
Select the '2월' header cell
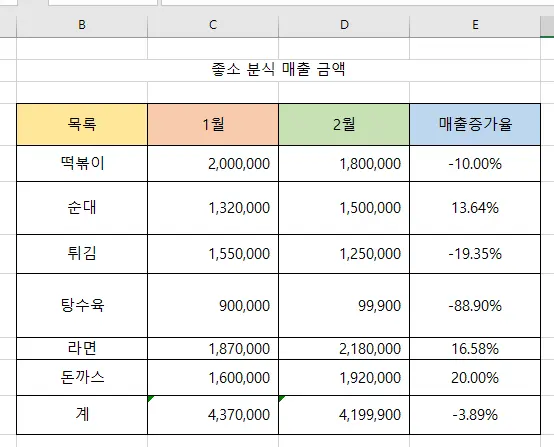coord(344,124)
